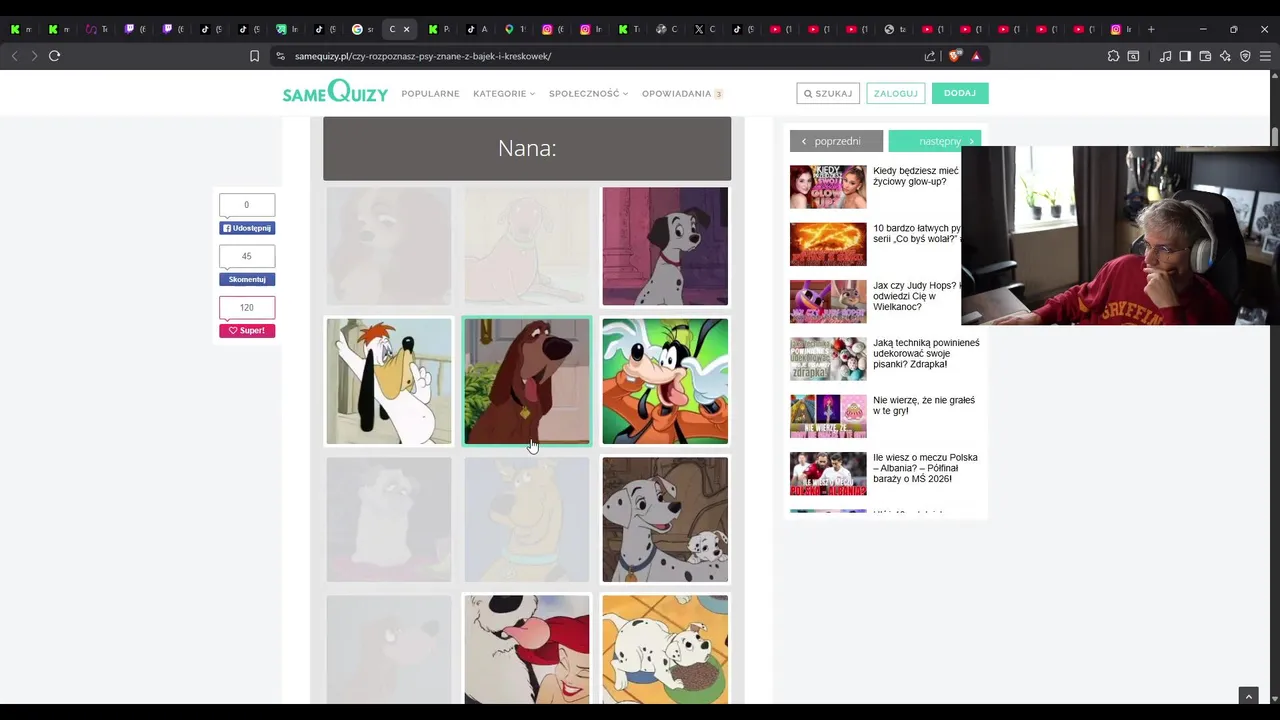Click the samequizy.pl address bar
Image resolution: width=1280 pixels, height=720 pixels.
(600, 56)
